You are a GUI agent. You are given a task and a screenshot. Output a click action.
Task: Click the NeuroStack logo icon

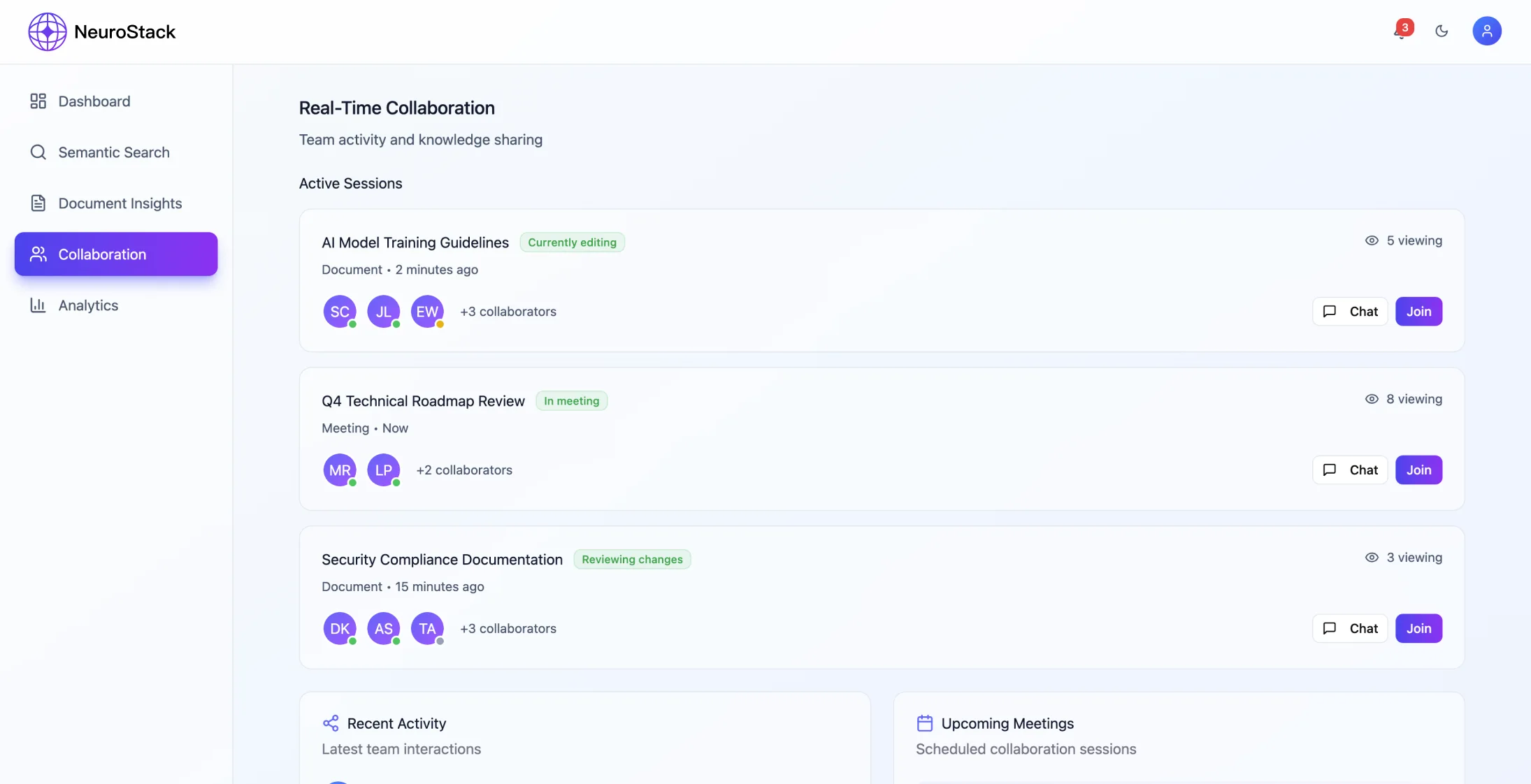46,31
